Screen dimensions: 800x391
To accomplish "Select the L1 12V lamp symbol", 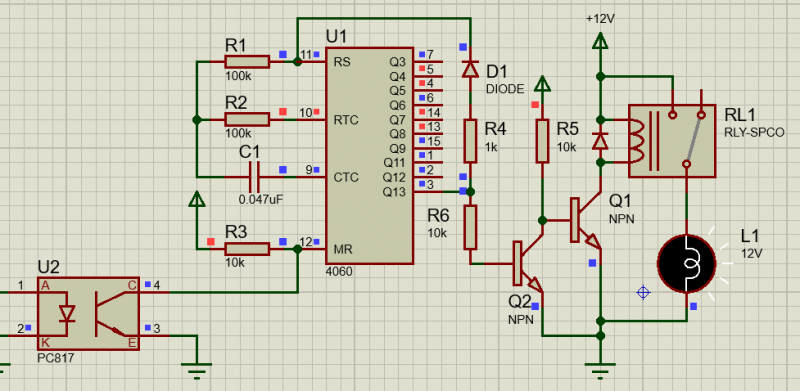I will pyautogui.click(x=687, y=264).
